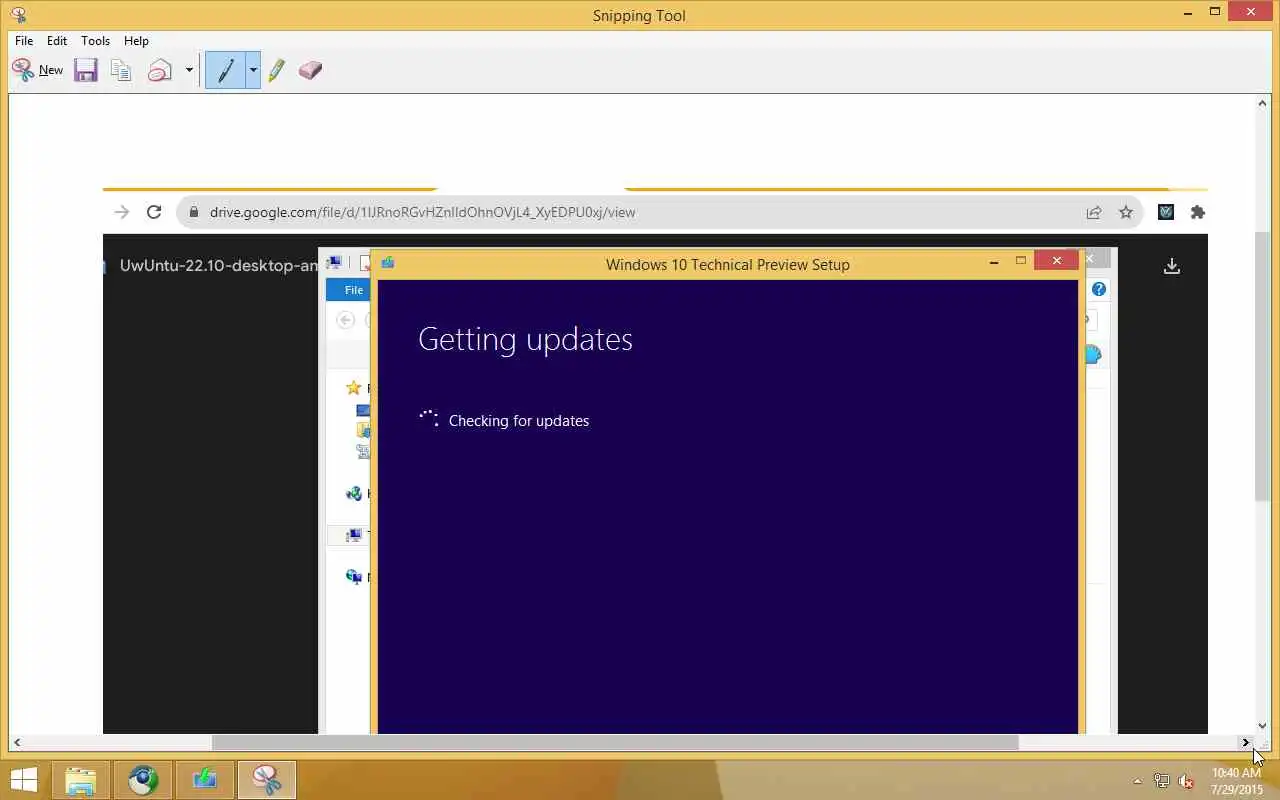This screenshot has height=800, width=1280.
Task: Click the Snipping Tool taskbar icon
Action: [x=267, y=780]
